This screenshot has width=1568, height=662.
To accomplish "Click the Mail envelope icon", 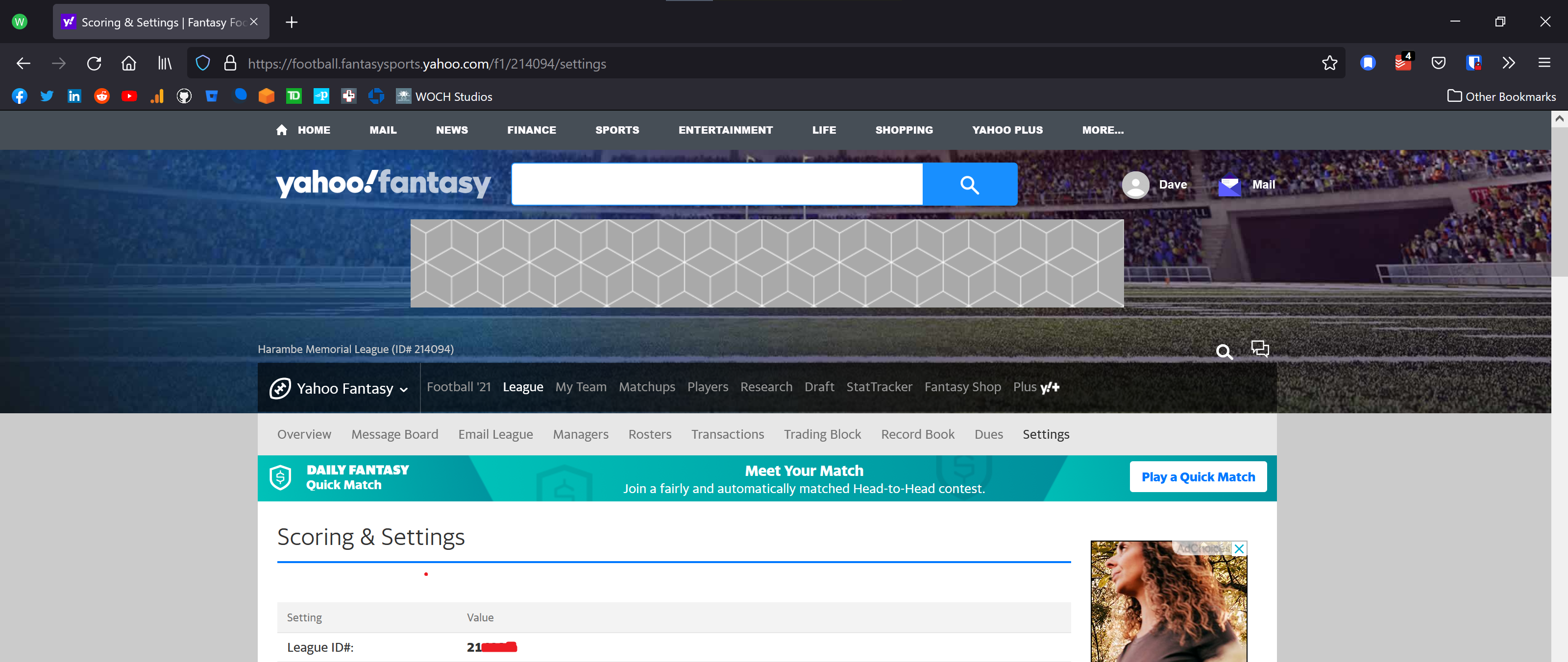I will tap(1229, 185).
